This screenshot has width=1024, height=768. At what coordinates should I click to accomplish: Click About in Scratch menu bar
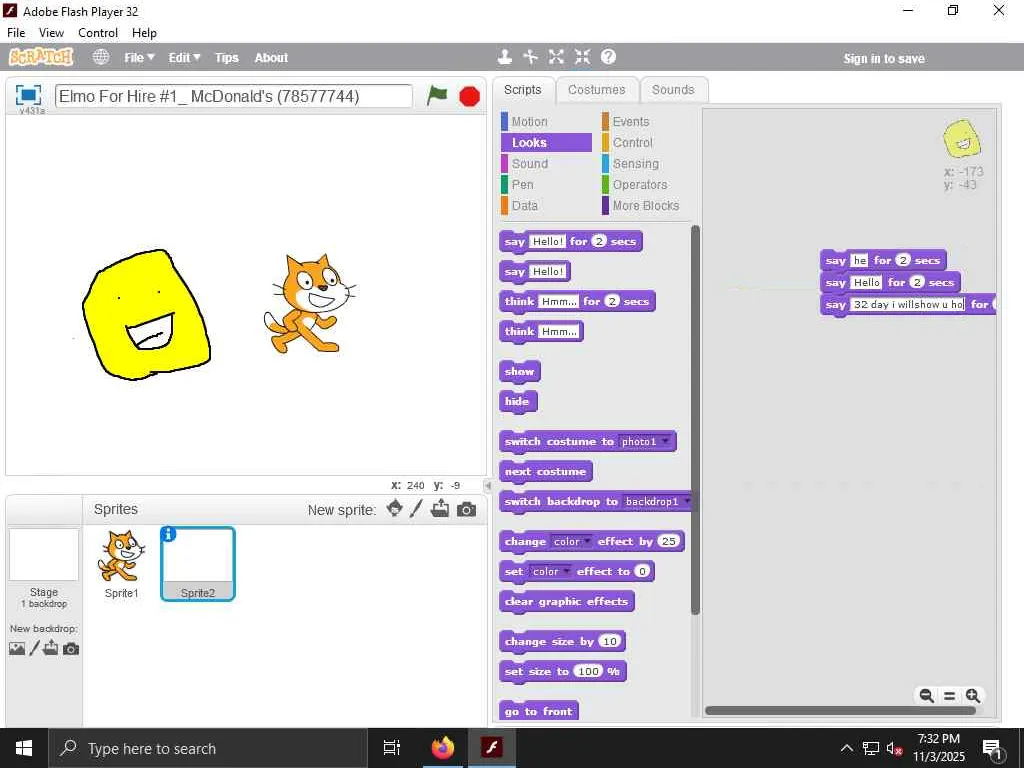coord(271,57)
